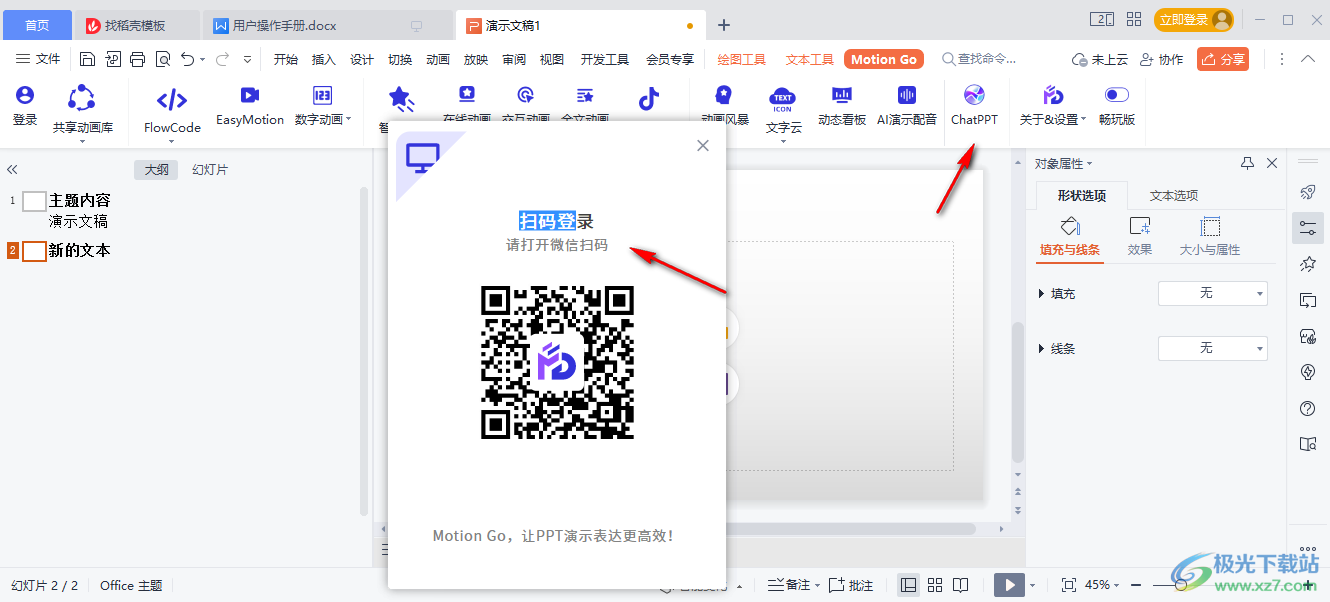The image size is (1330, 602).
Task: Click the 立即登录 sign-in button
Action: (x=1194, y=20)
